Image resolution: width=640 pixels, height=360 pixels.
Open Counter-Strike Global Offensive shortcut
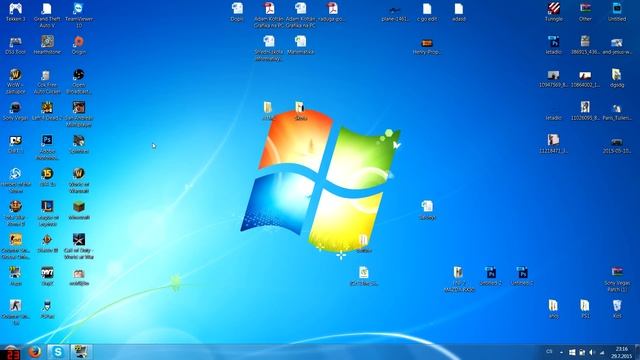(16, 247)
